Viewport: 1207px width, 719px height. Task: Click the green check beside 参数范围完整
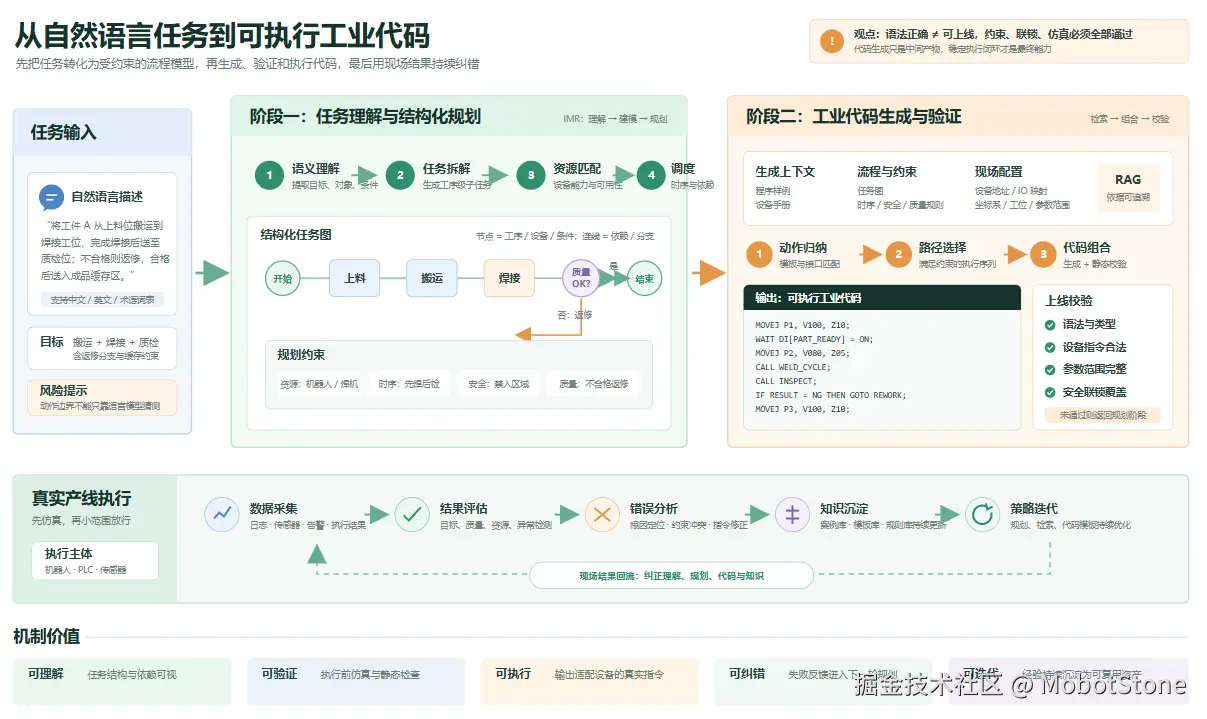[x=1050, y=370]
